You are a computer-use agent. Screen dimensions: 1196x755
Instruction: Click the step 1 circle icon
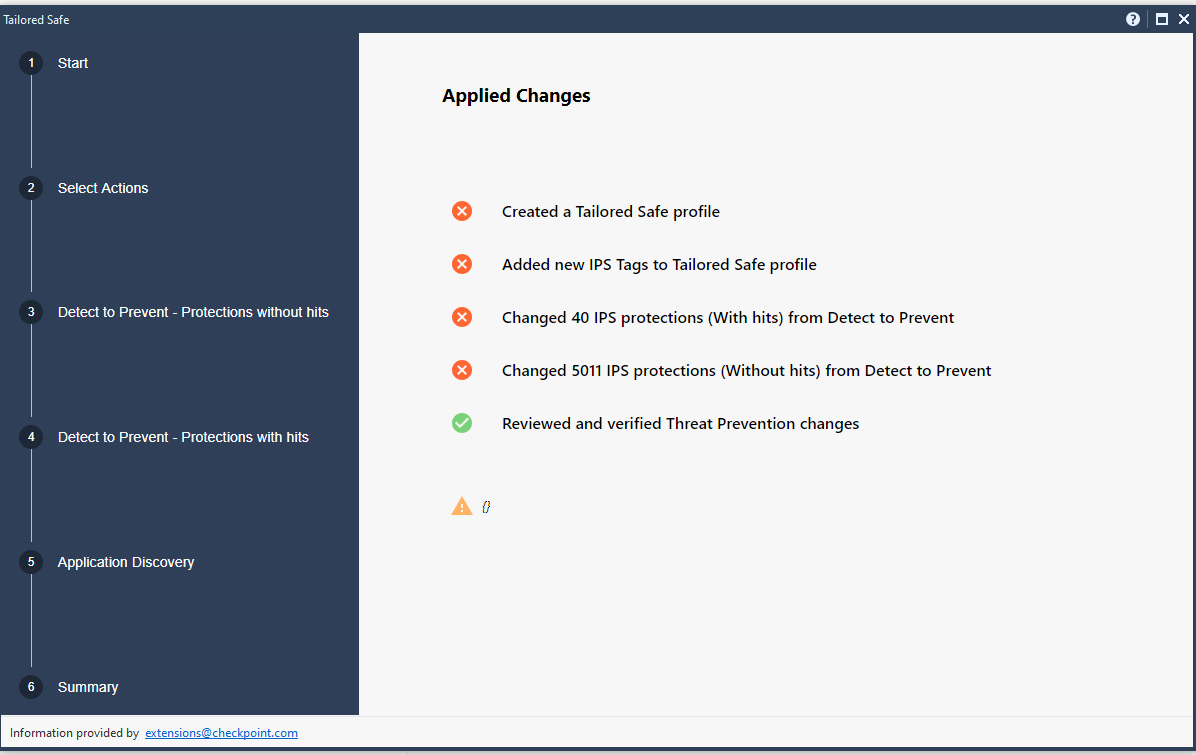point(31,63)
